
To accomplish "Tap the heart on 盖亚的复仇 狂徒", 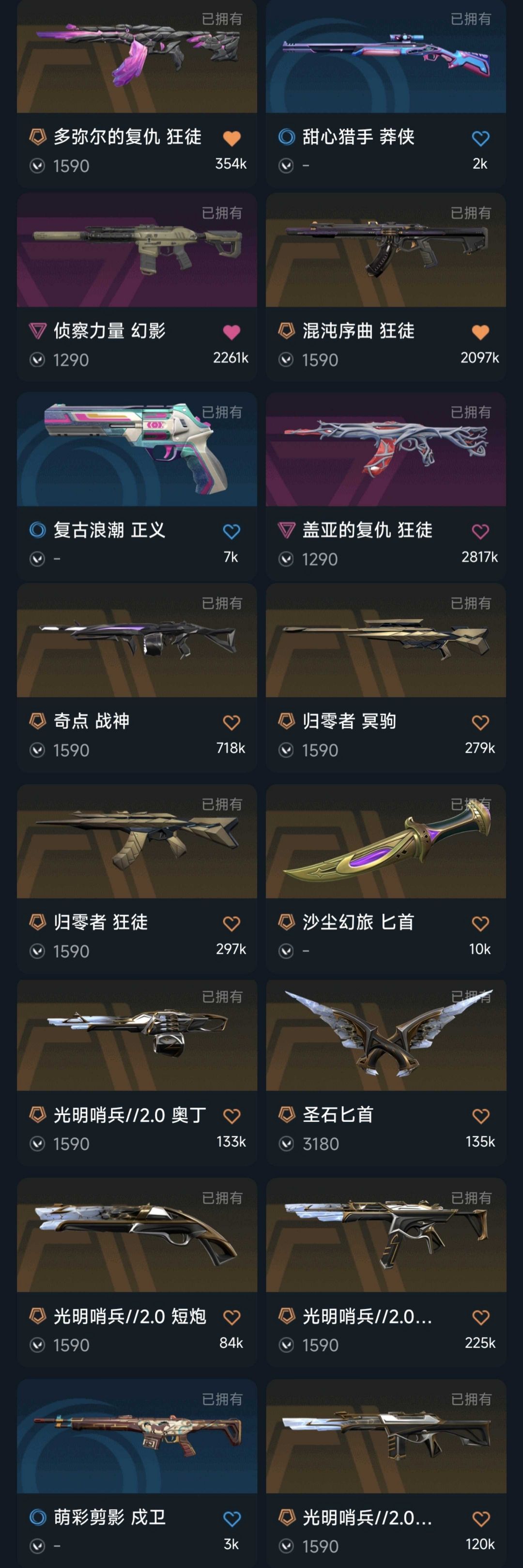I will pyautogui.click(x=480, y=532).
